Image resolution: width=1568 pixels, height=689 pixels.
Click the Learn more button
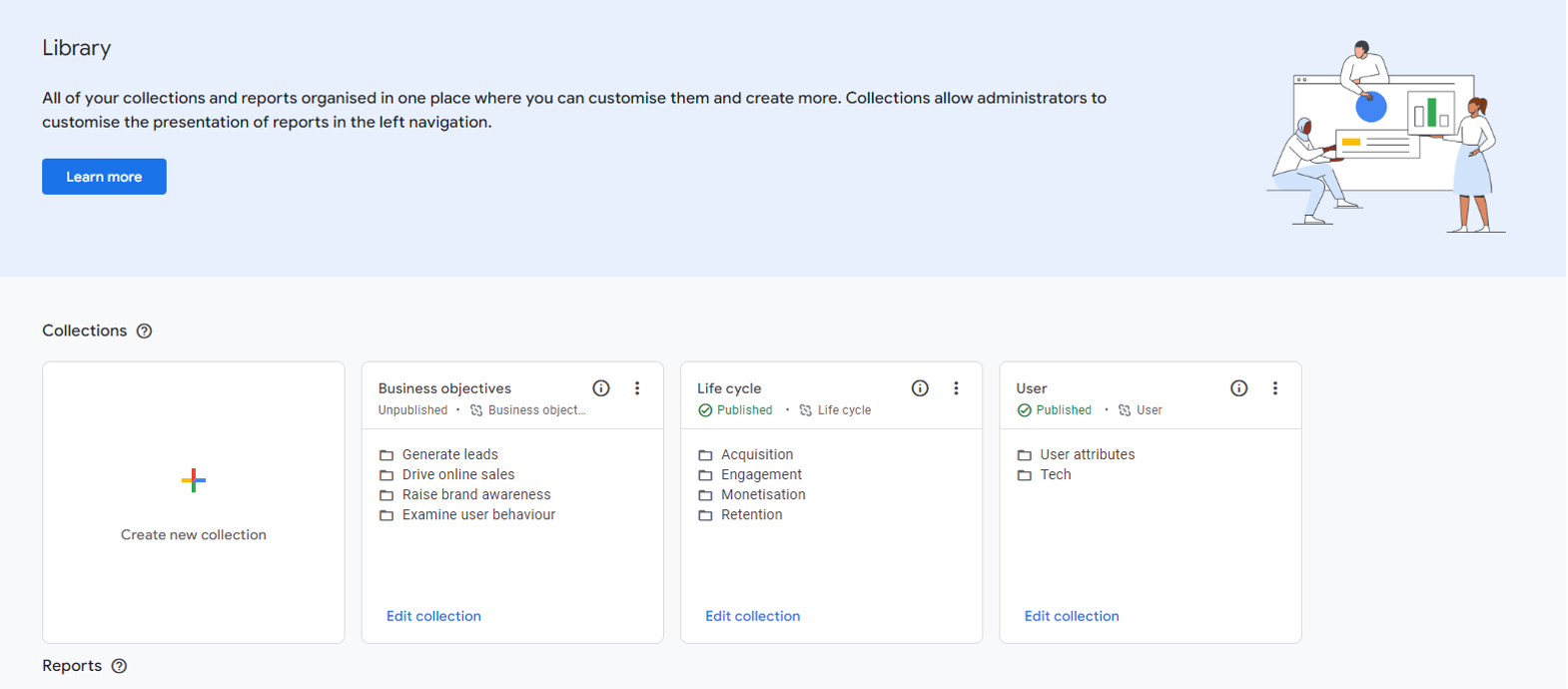pyautogui.click(x=104, y=177)
